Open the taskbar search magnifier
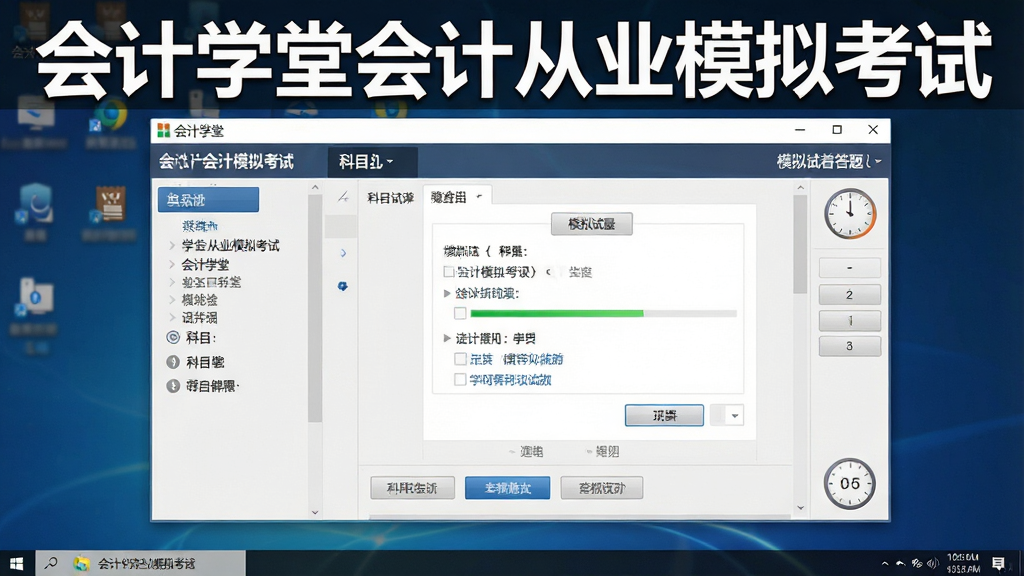The width and height of the screenshot is (1024, 576). pyautogui.click(x=50, y=563)
